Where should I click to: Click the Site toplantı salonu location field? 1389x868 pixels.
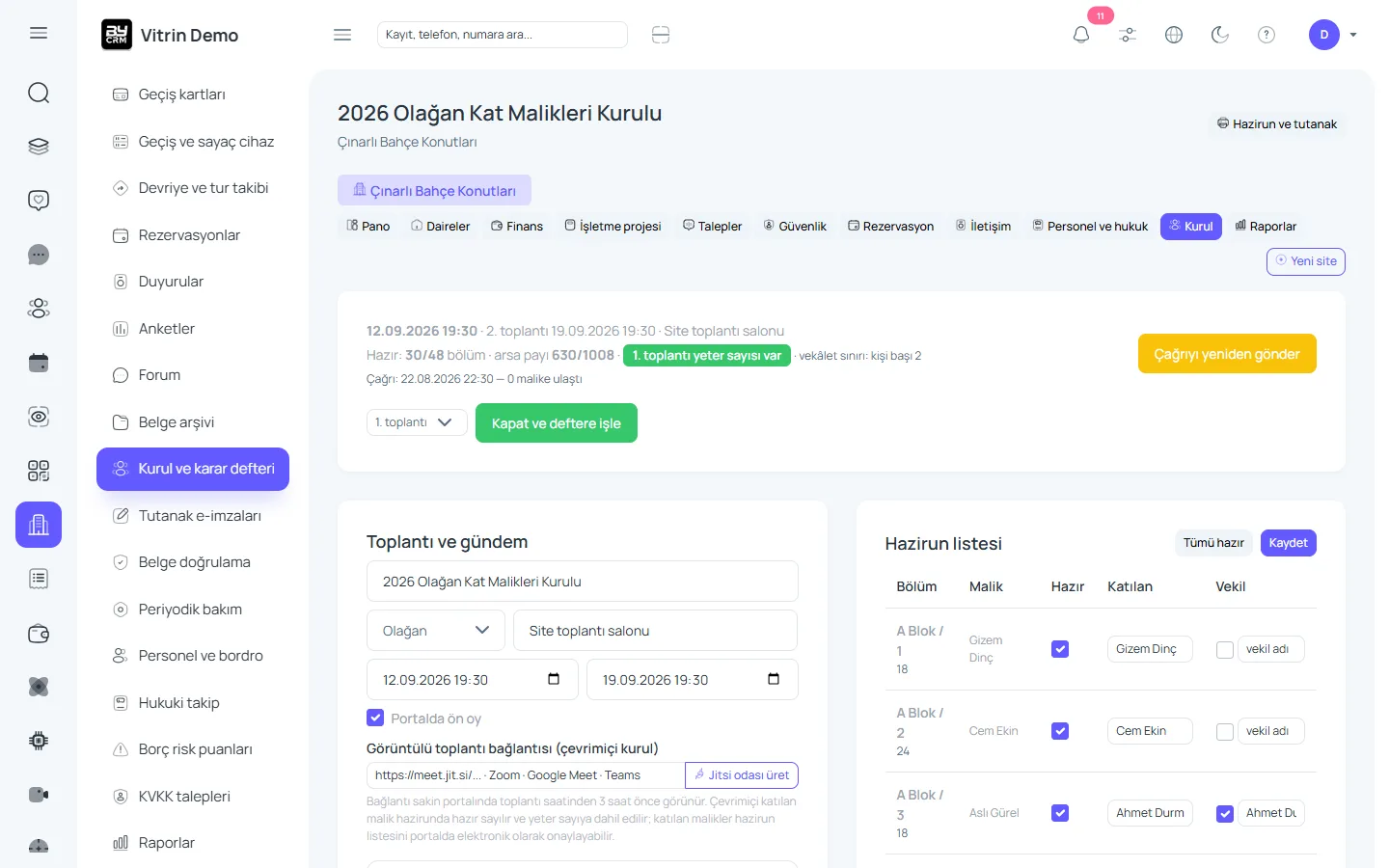(x=656, y=631)
